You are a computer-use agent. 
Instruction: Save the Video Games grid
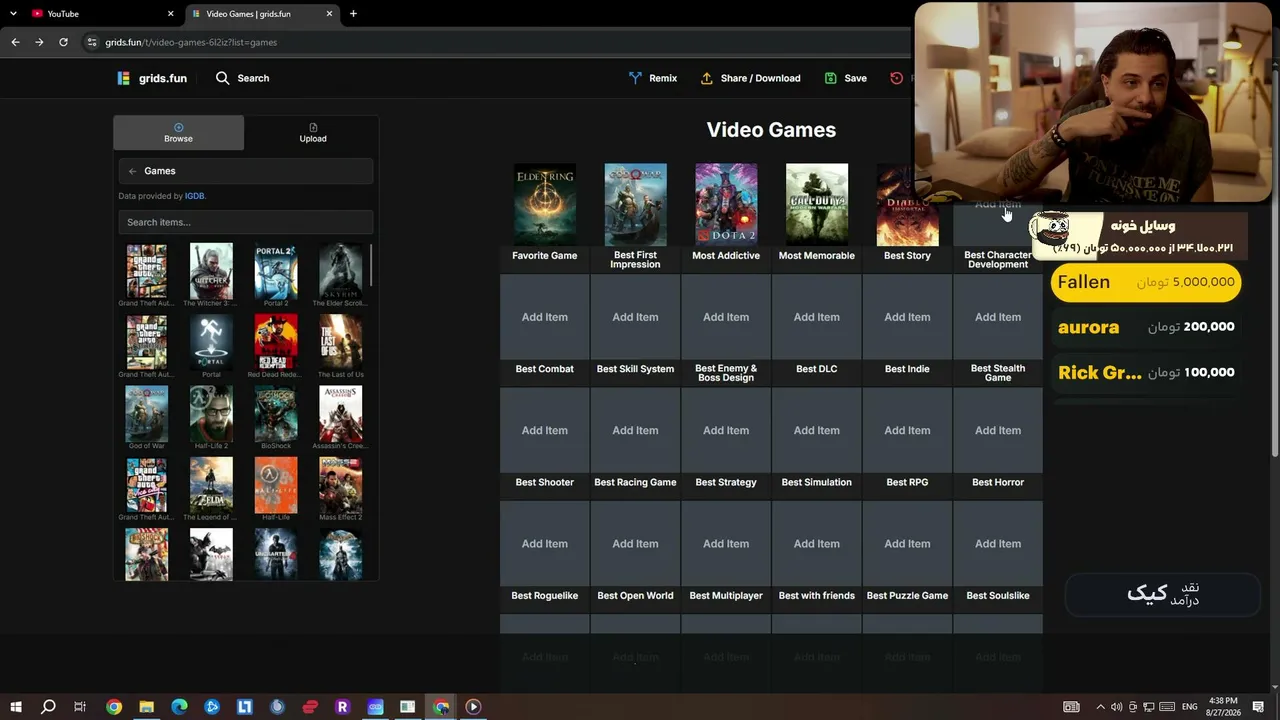[845, 78]
